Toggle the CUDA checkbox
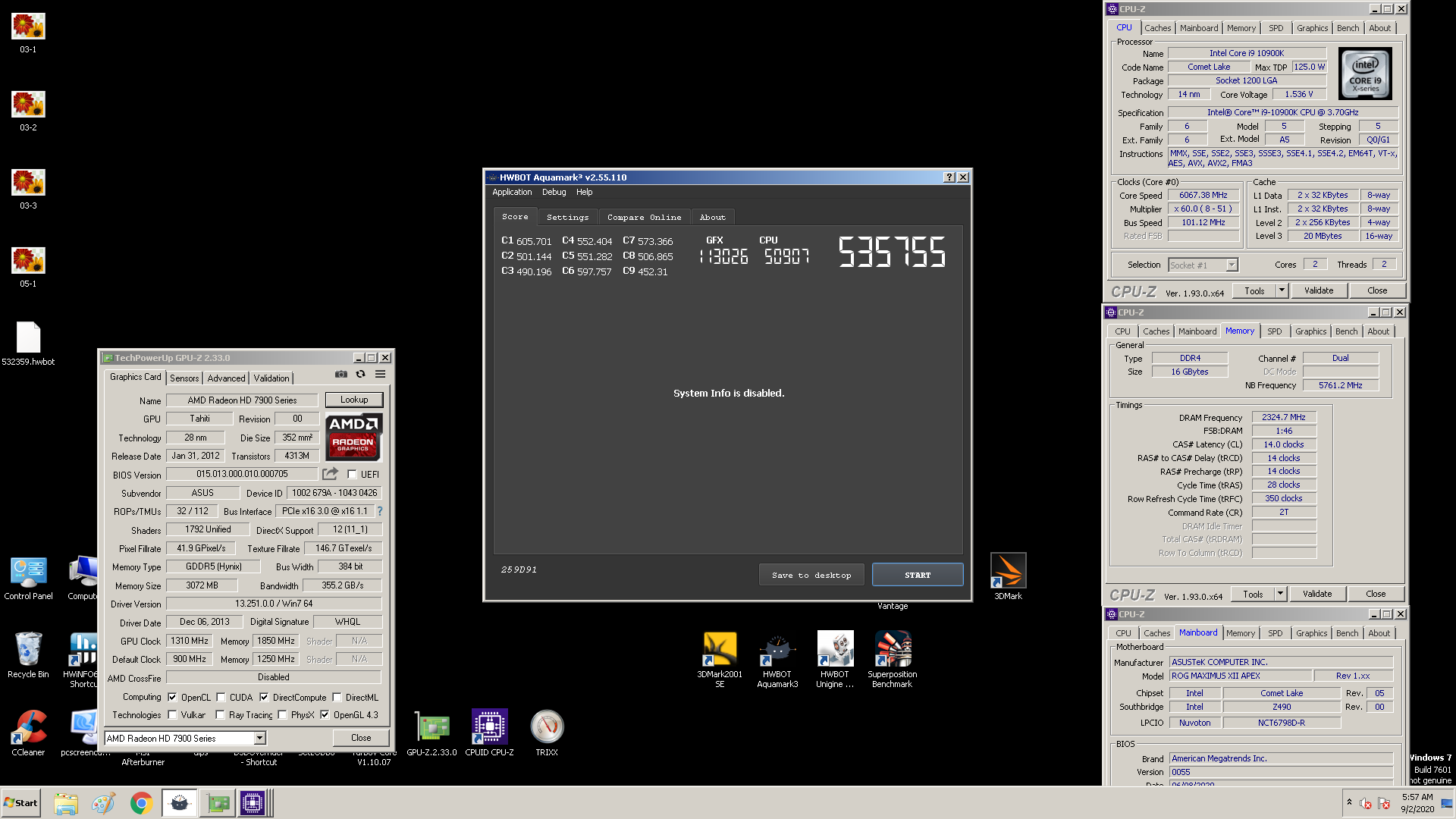1456x819 pixels. click(221, 697)
